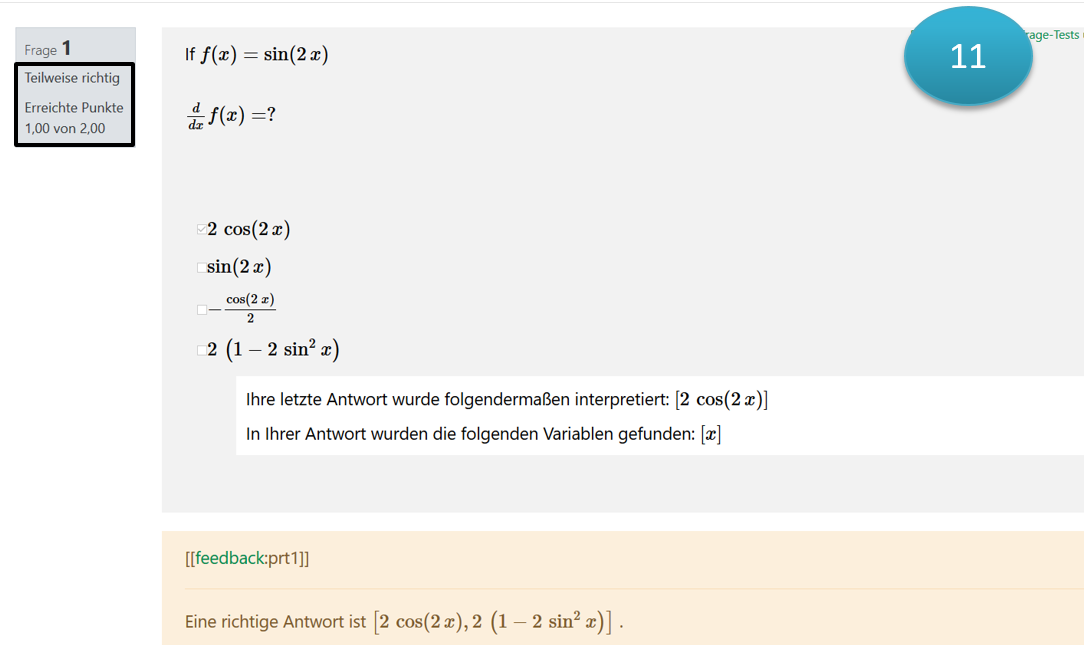Image resolution: width=1086 pixels, height=645 pixels.
Task: Click the Eine richtige Antwort ist text
Action: tap(275, 622)
